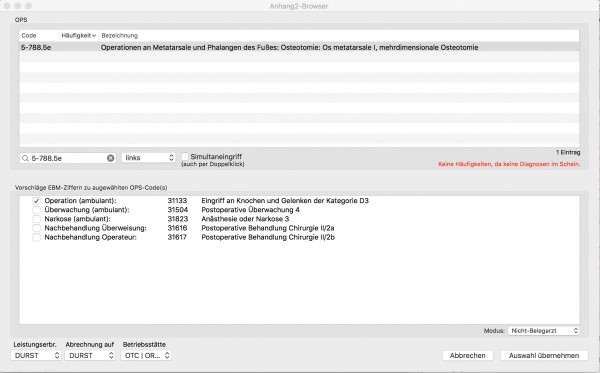The height and width of the screenshot is (373, 600).
Task: Click the red Keine Häufigkeiten warning text
Action: 509,164
